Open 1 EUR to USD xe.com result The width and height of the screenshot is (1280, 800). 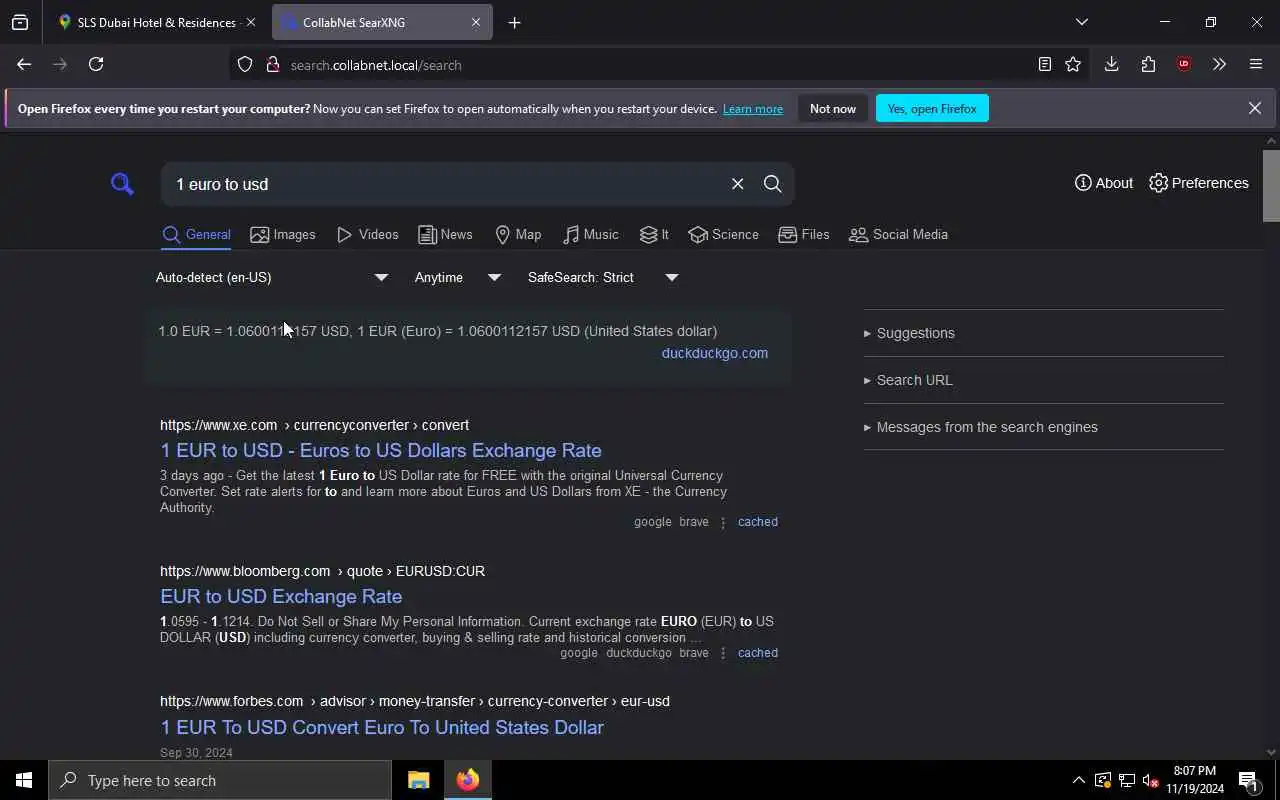[381, 450]
